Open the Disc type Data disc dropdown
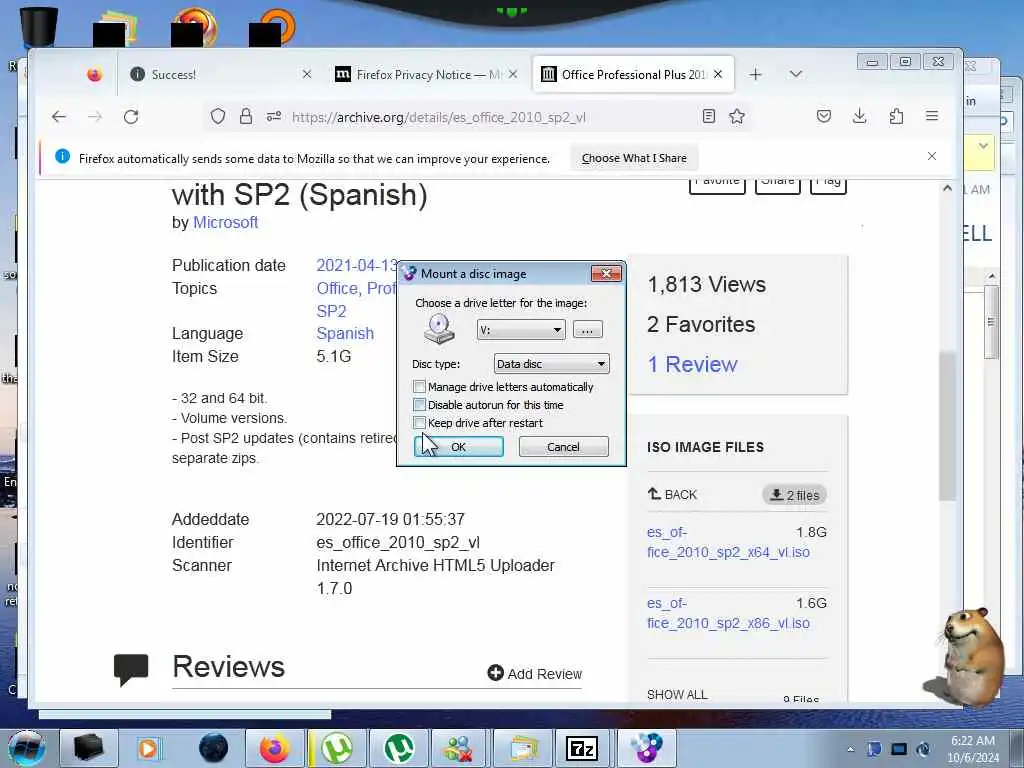This screenshot has height=768, width=1024. coord(551,364)
